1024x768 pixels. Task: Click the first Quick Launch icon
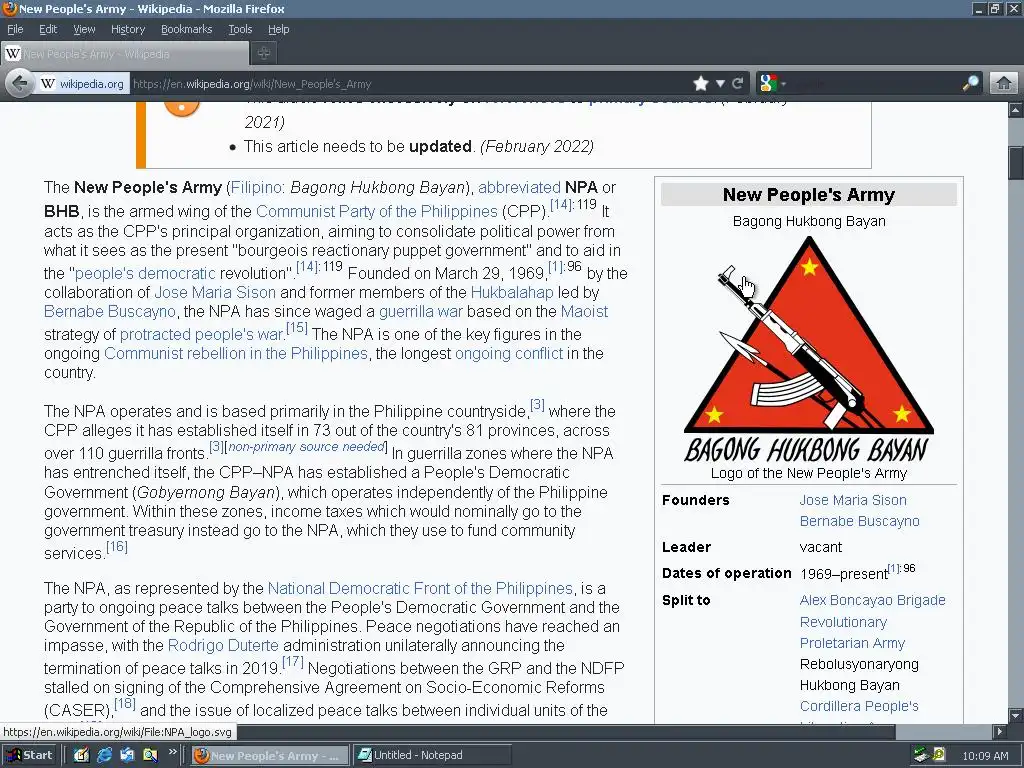point(82,755)
